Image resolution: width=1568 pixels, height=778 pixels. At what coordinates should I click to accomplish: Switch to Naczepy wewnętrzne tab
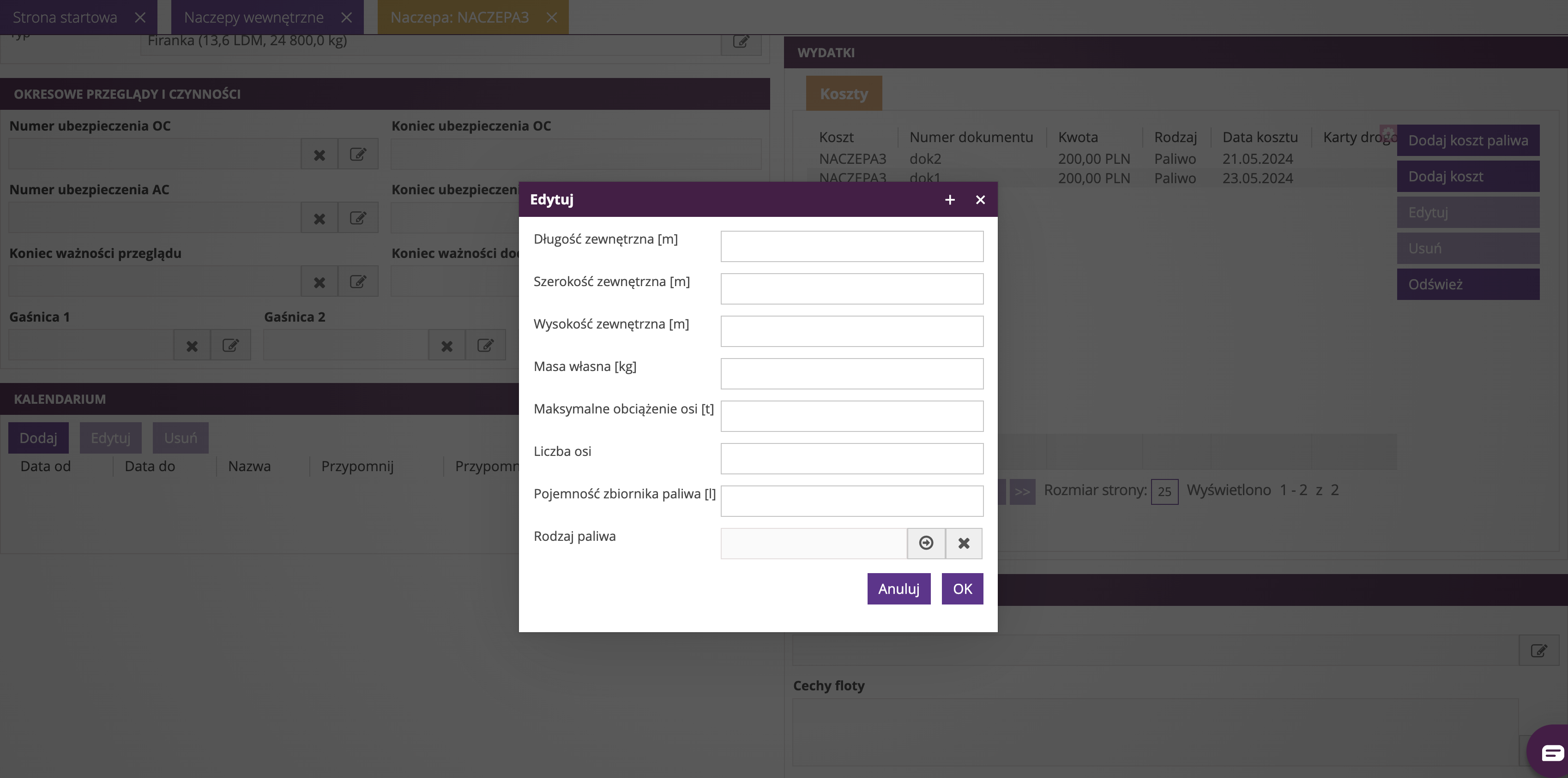(254, 17)
